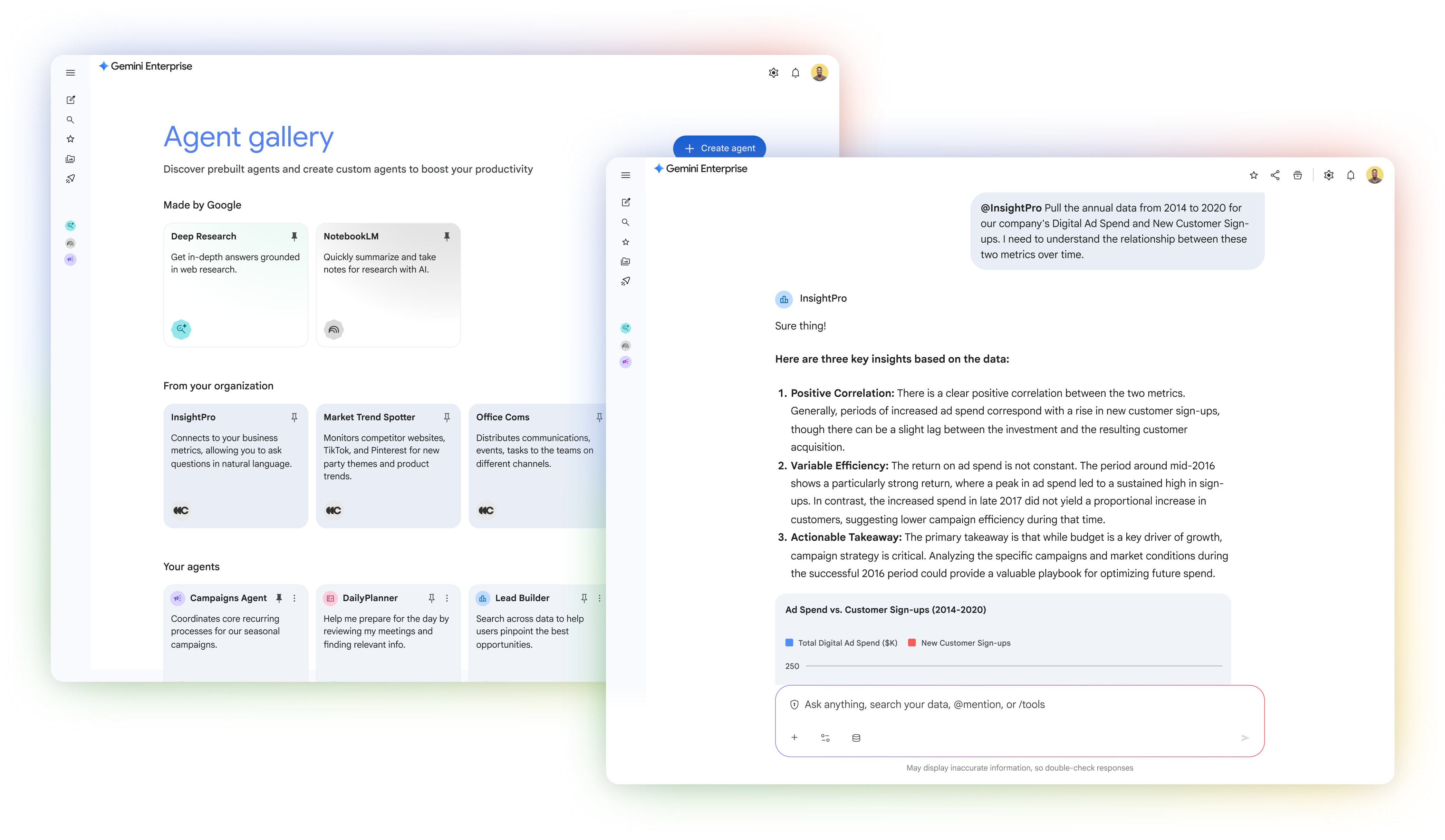Open notifications via the bell icon

click(1350, 175)
